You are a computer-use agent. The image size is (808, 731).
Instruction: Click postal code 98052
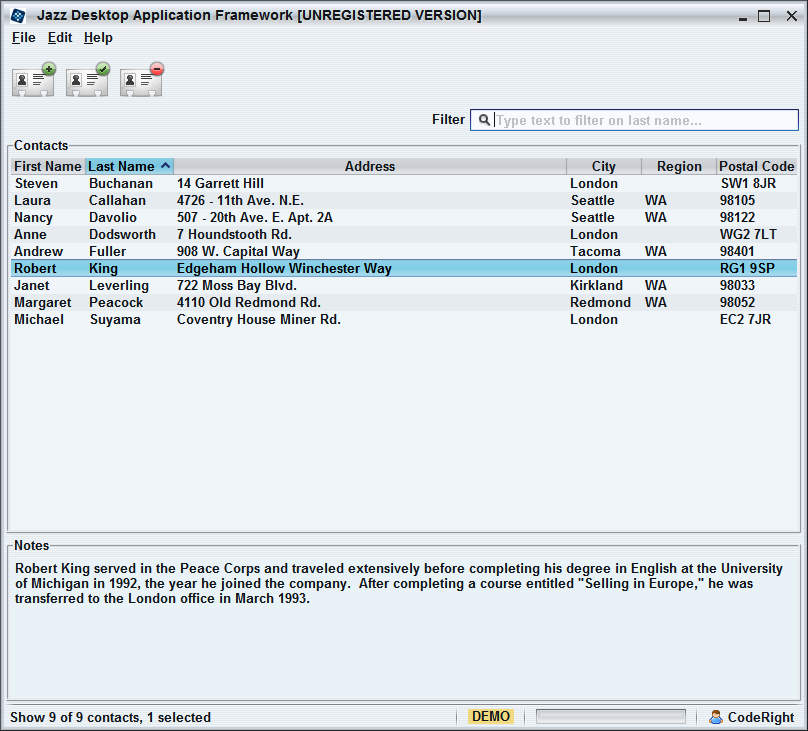pyautogui.click(x=737, y=302)
